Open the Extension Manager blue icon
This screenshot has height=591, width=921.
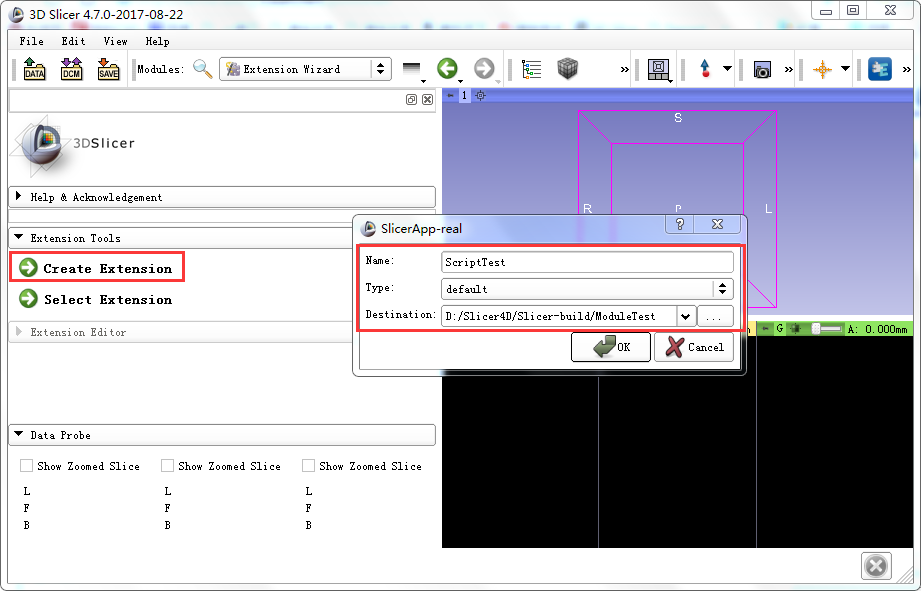[879, 69]
